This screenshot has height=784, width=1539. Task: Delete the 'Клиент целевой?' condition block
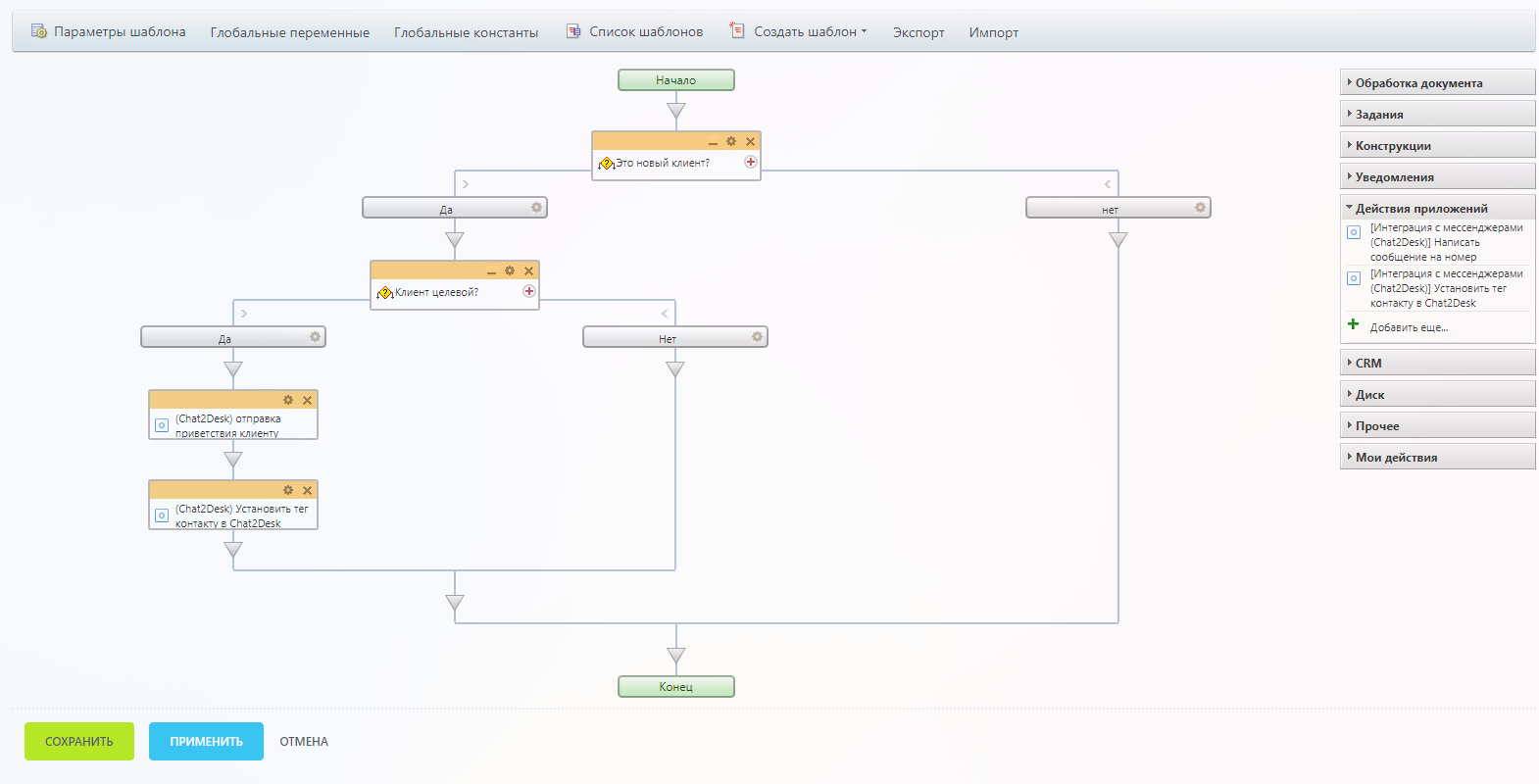(x=528, y=271)
